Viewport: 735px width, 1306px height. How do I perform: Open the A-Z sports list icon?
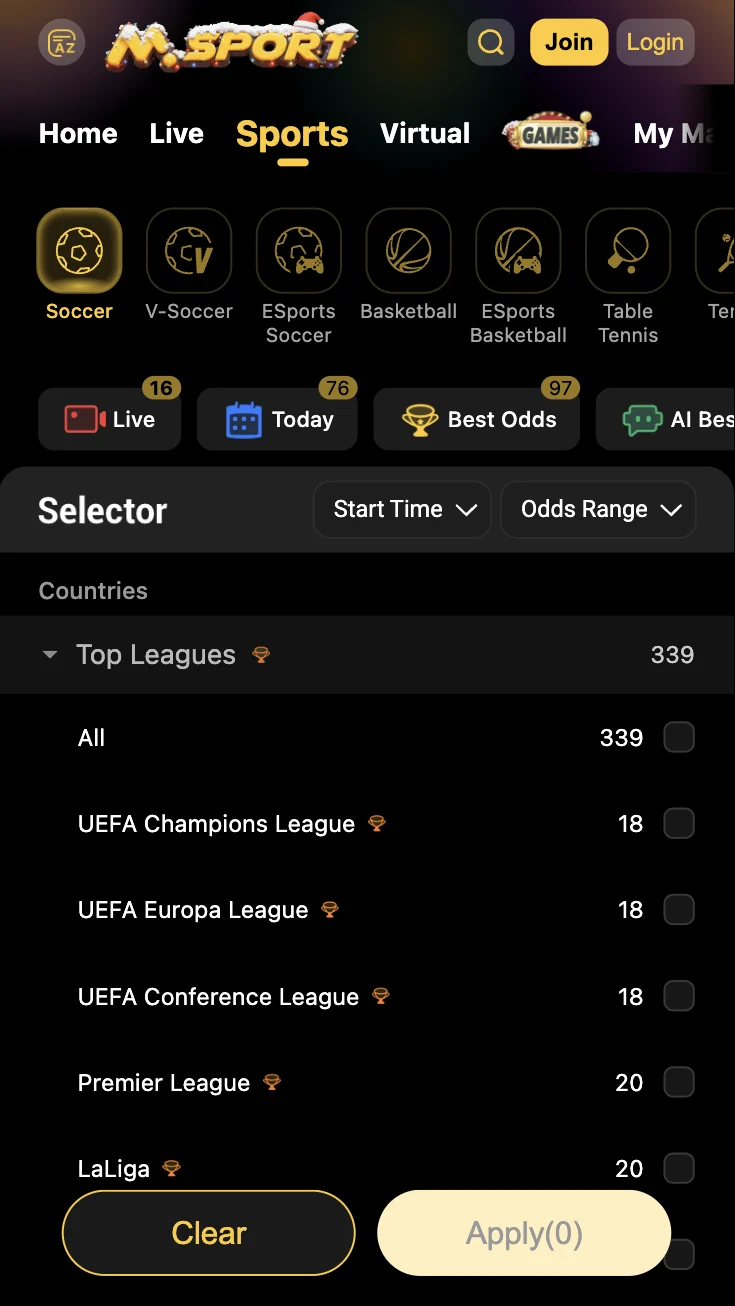pos(61,43)
